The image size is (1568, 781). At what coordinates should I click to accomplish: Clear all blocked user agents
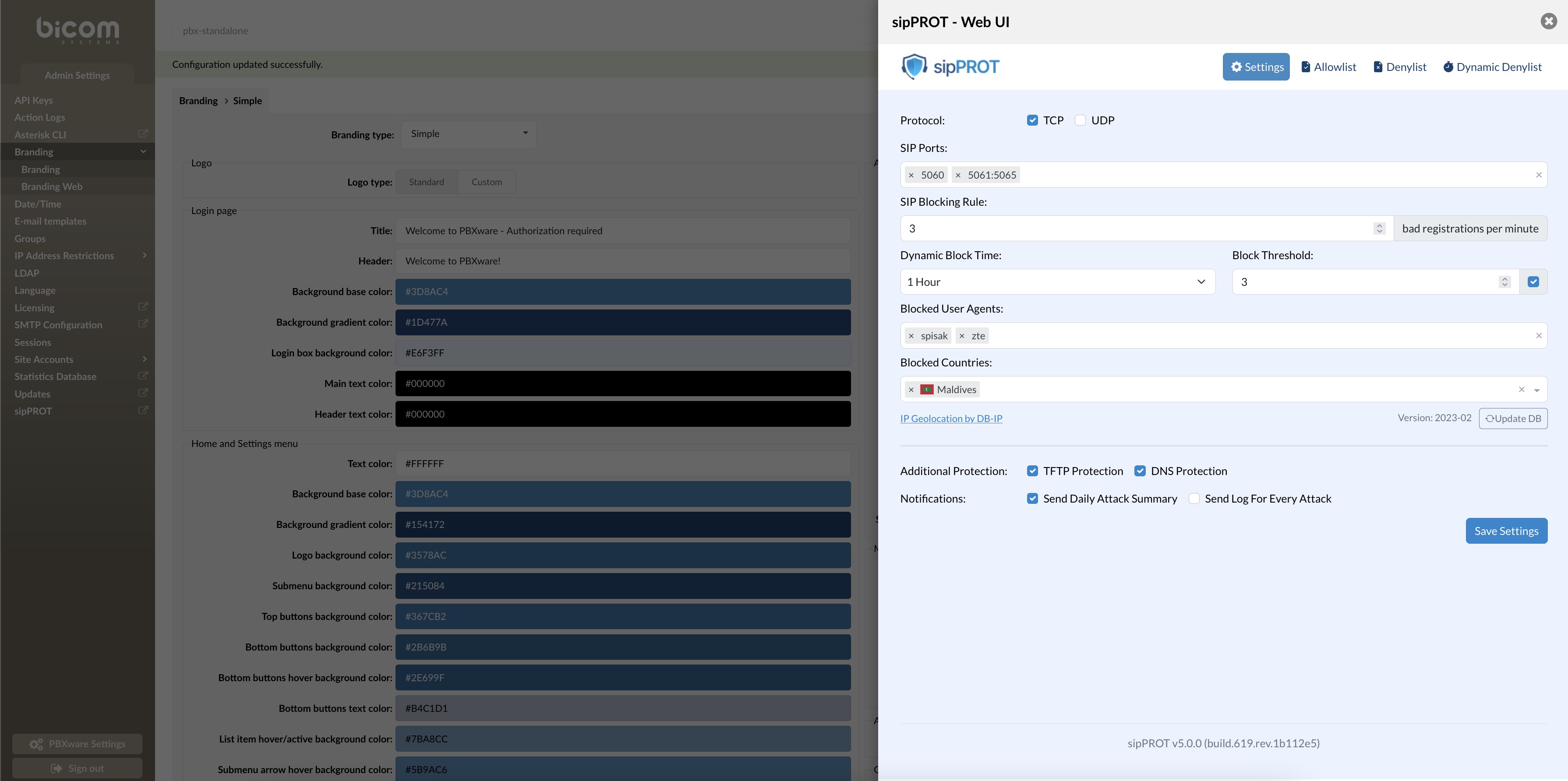pyautogui.click(x=1539, y=336)
